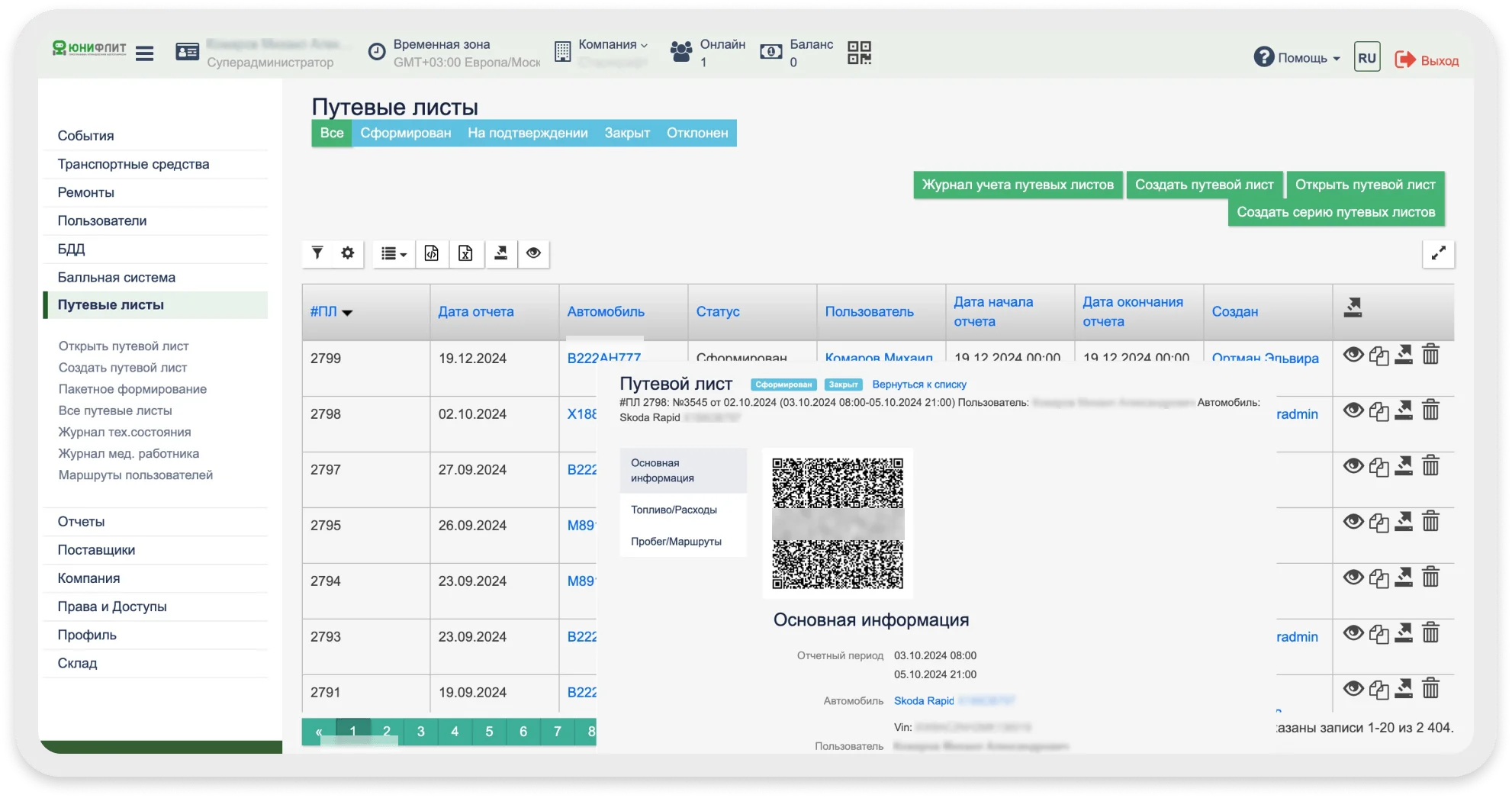Image resolution: width=1512 pixels, height=798 pixels.
Task: Open the Помощь help dropdown
Action: point(1297,57)
